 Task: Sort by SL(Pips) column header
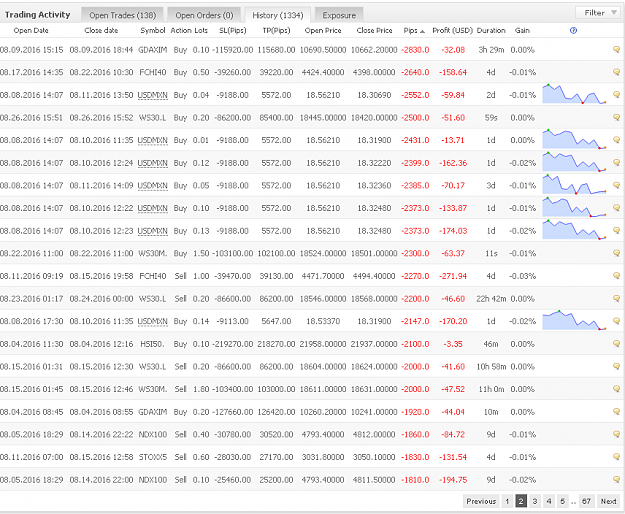233,30
